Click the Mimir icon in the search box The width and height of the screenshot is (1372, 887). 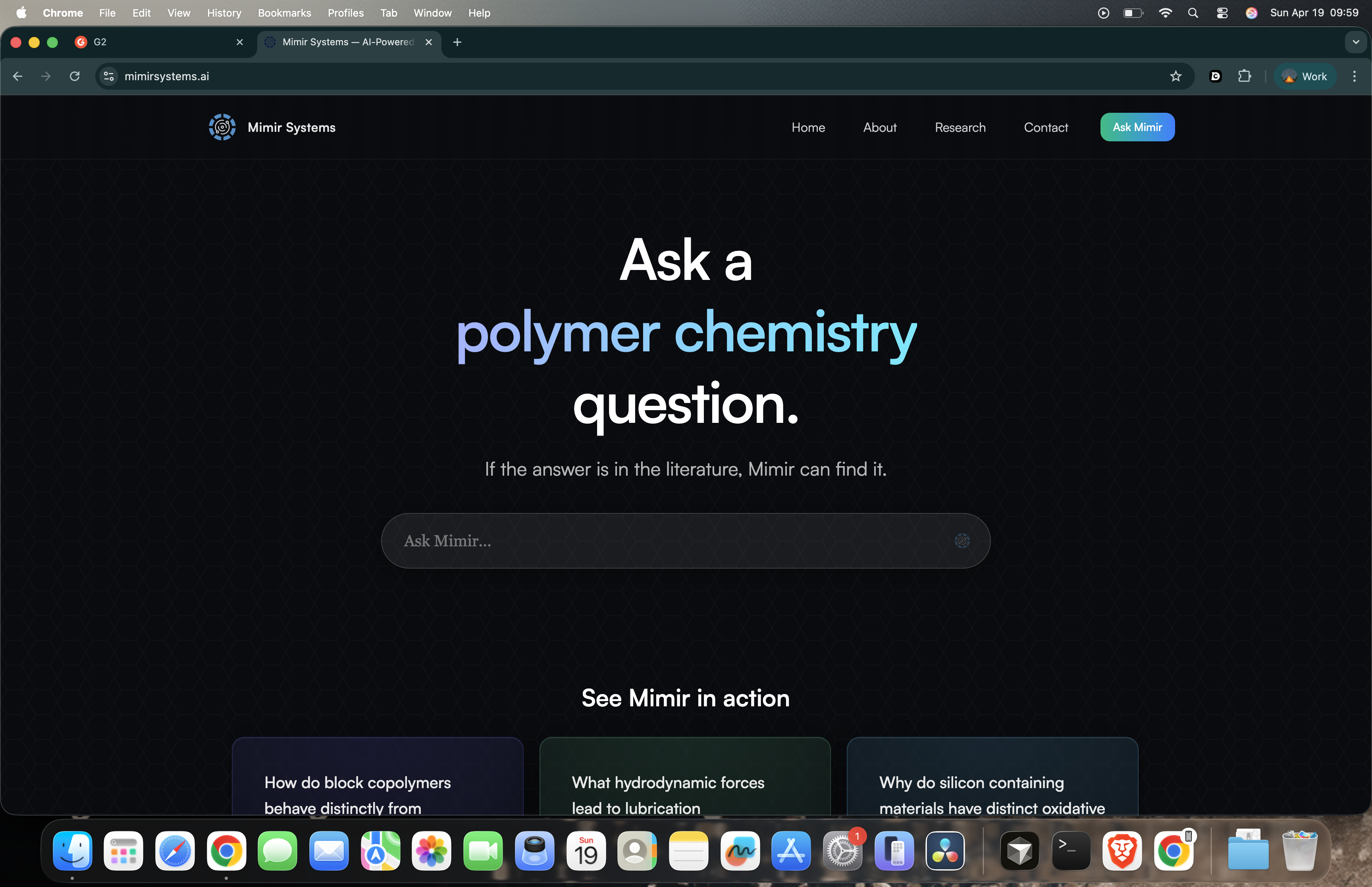click(962, 541)
